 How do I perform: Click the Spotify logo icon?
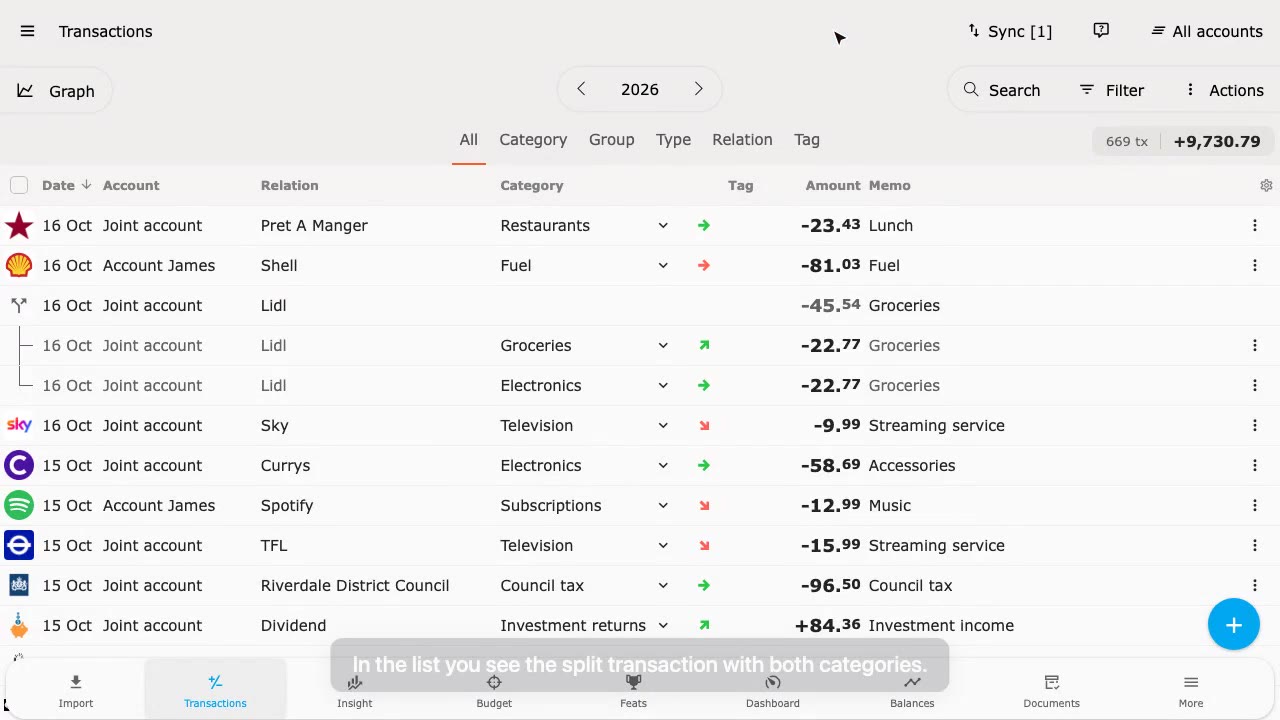pyautogui.click(x=19, y=505)
